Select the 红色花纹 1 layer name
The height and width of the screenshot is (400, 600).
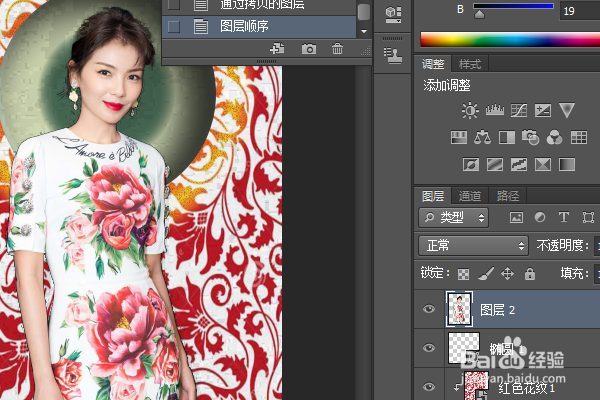pyautogui.click(x=527, y=389)
